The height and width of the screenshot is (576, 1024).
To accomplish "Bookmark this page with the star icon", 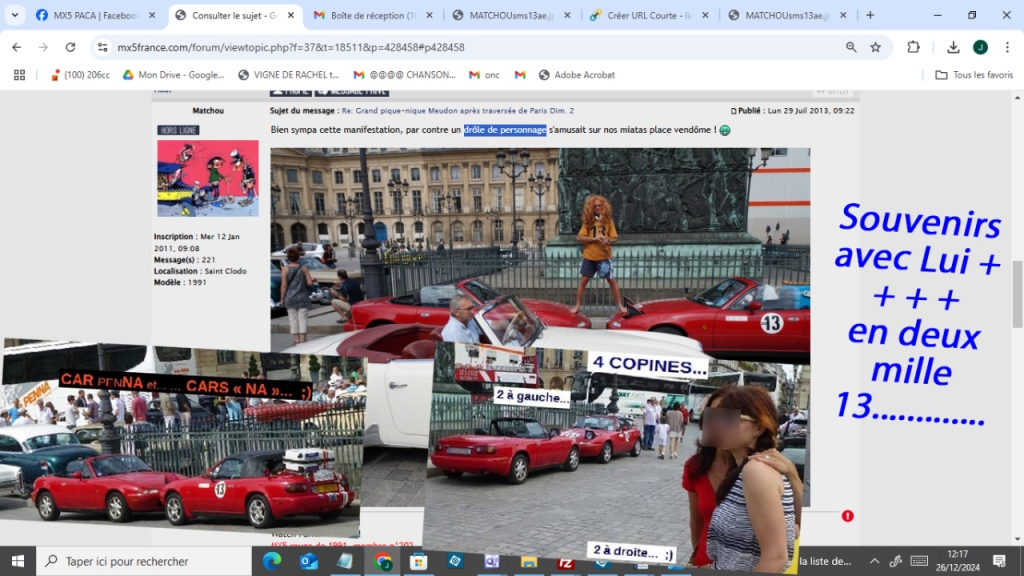I will (x=876, y=47).
